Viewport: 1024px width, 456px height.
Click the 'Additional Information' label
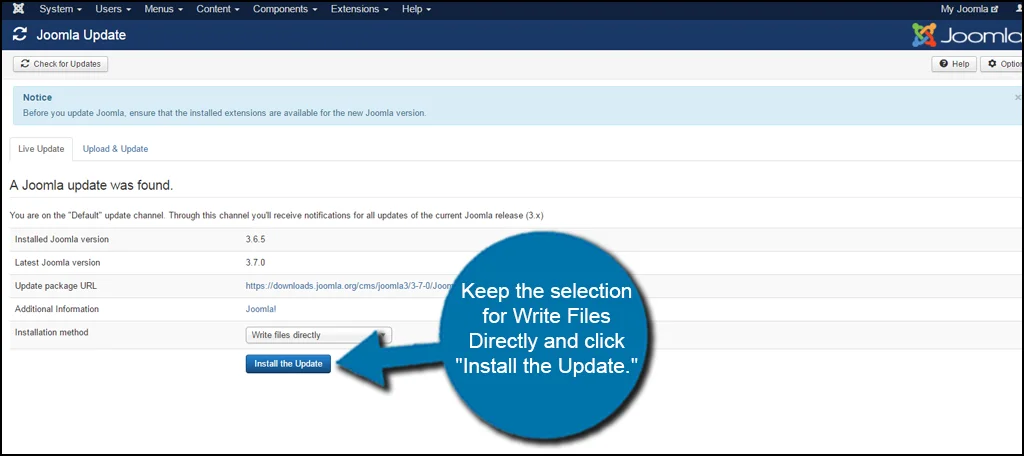click(57, 309)
